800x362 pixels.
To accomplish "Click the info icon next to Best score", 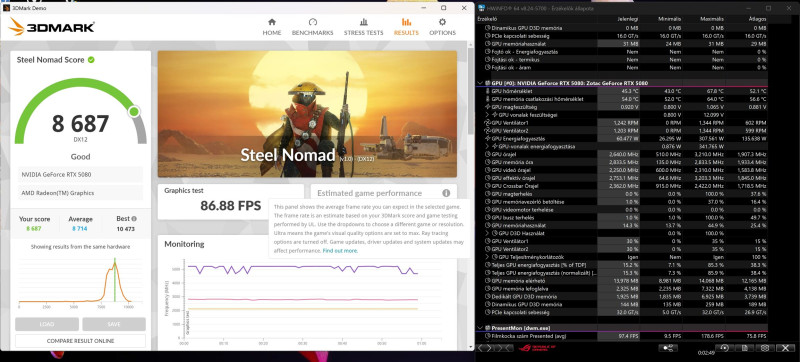I will click(134, 218).
